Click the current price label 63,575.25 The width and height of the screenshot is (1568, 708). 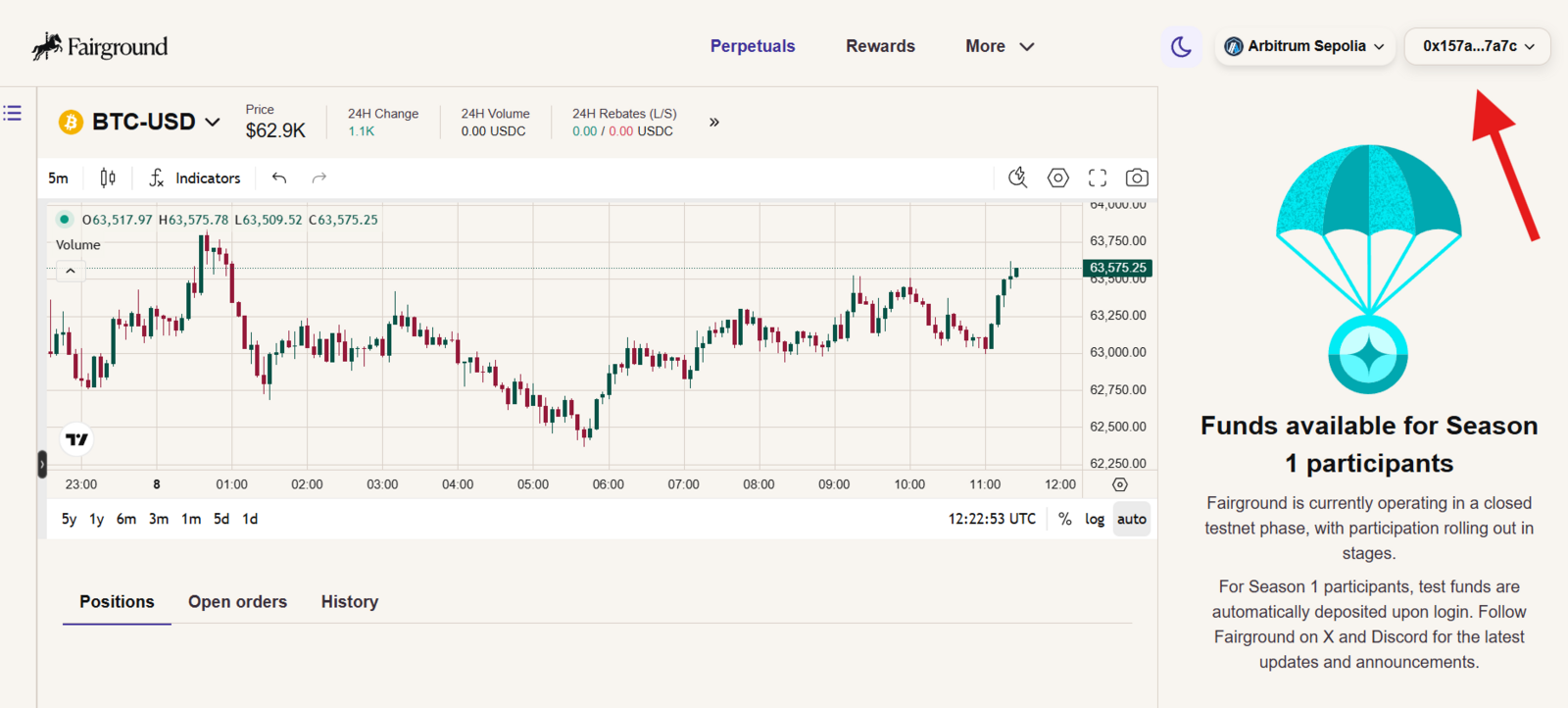1117,268
